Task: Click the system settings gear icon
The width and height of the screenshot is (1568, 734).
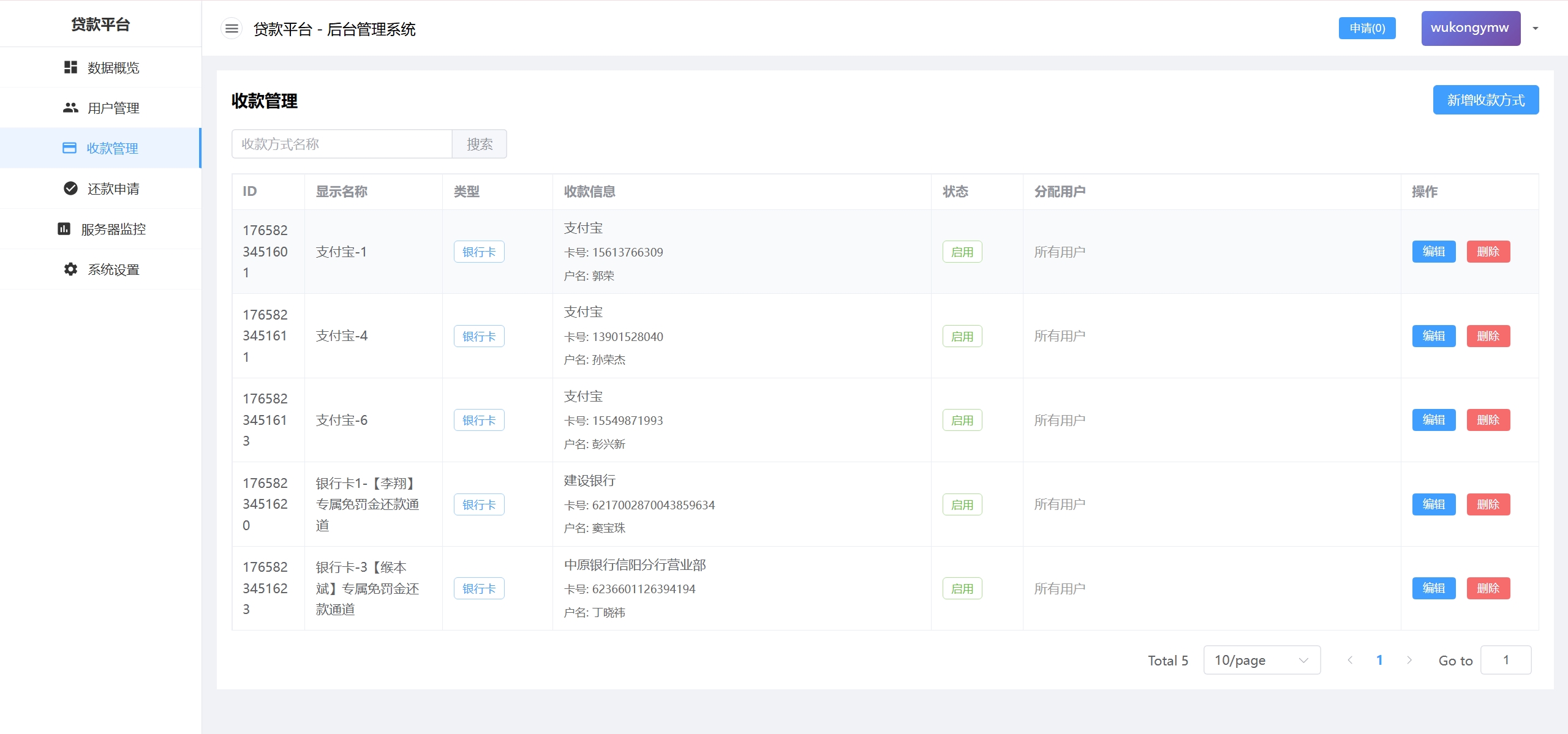Action: [x=70, y=269]
